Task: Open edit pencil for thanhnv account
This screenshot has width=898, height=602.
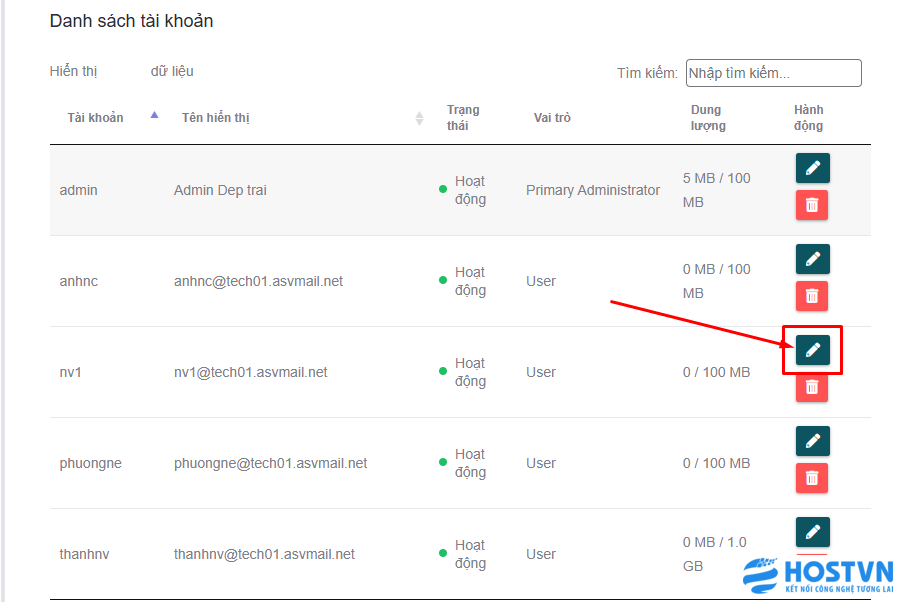Action: click(x=812, y=532)
